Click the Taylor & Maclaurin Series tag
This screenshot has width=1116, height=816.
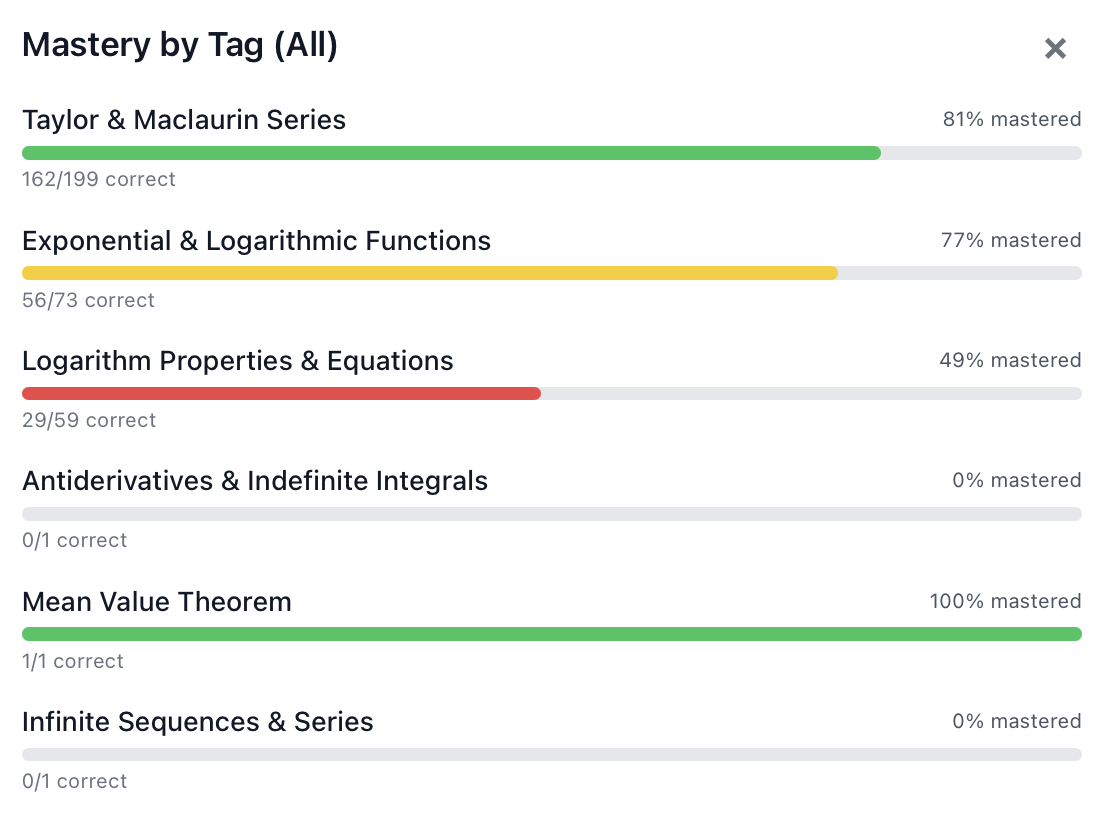click(184, 120)
